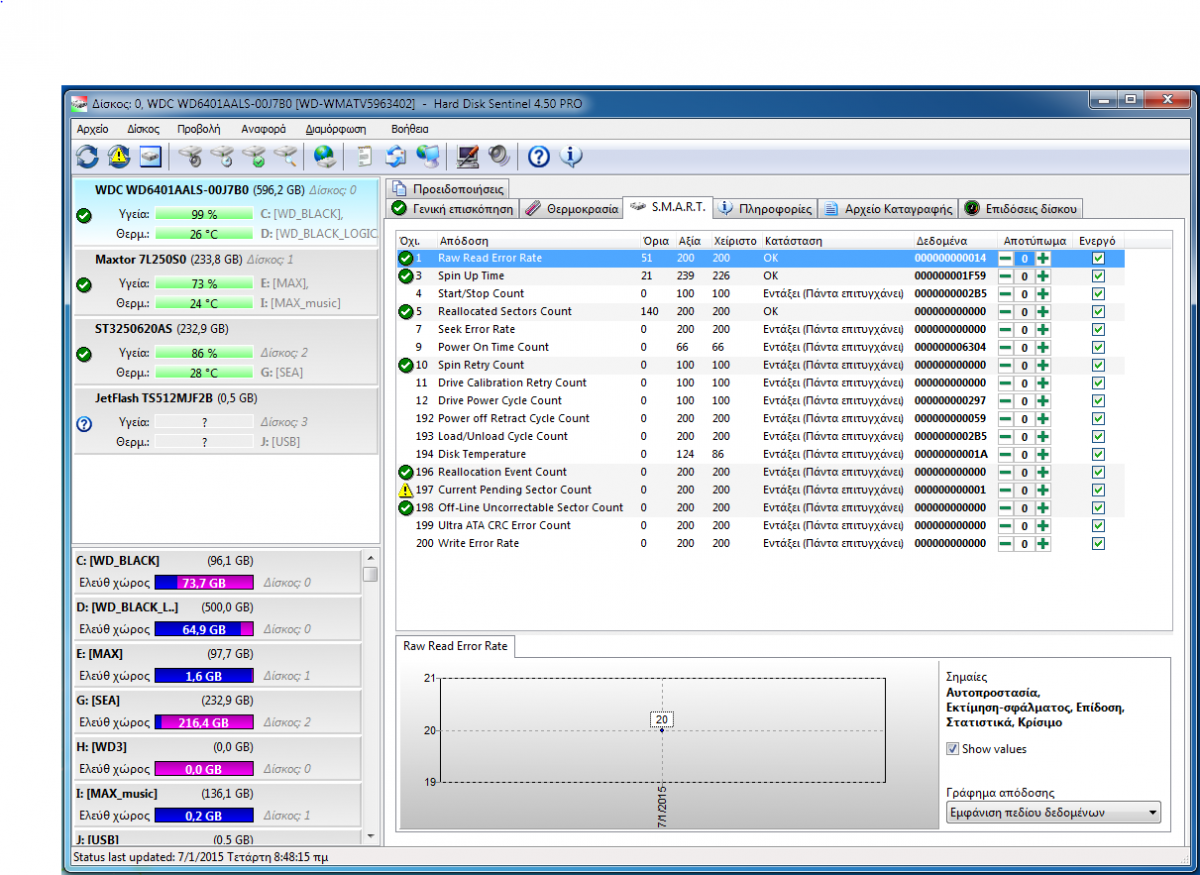Open the Αναφορά menu

point(263,129)
